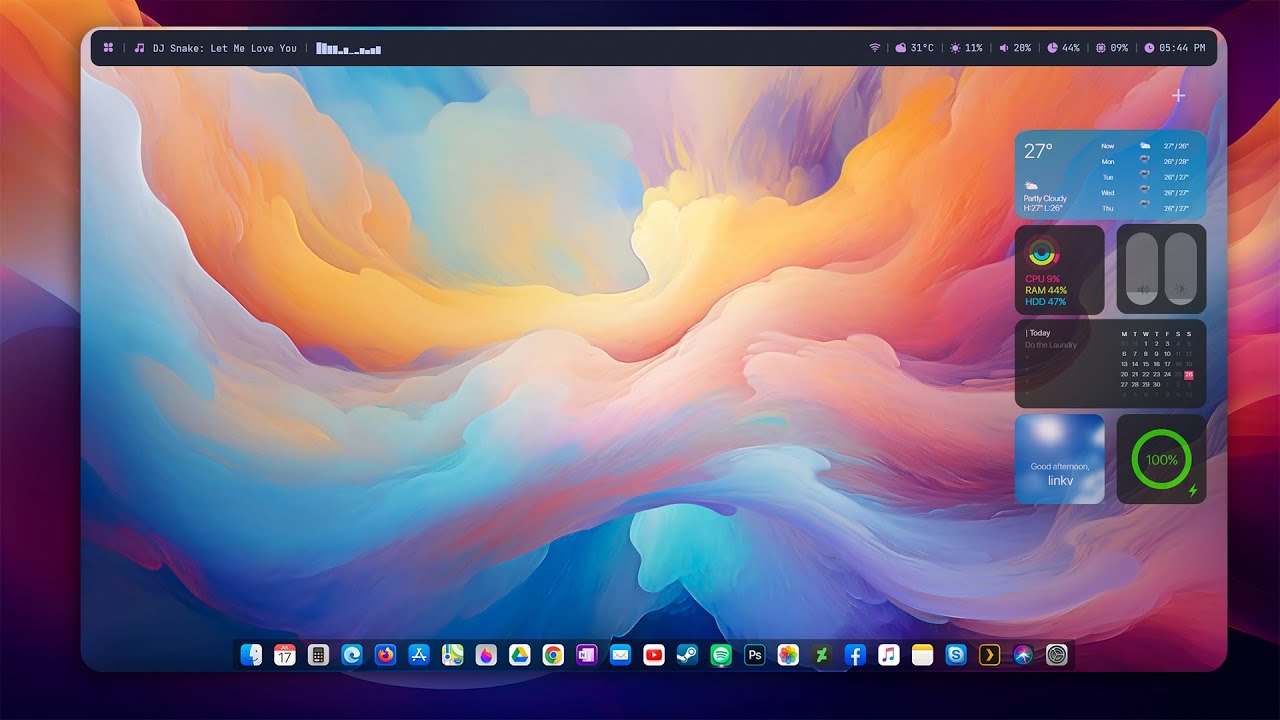Screen dimensions: 1280x720
Task: Click the plus button above the widgets
Action: 1179,96
